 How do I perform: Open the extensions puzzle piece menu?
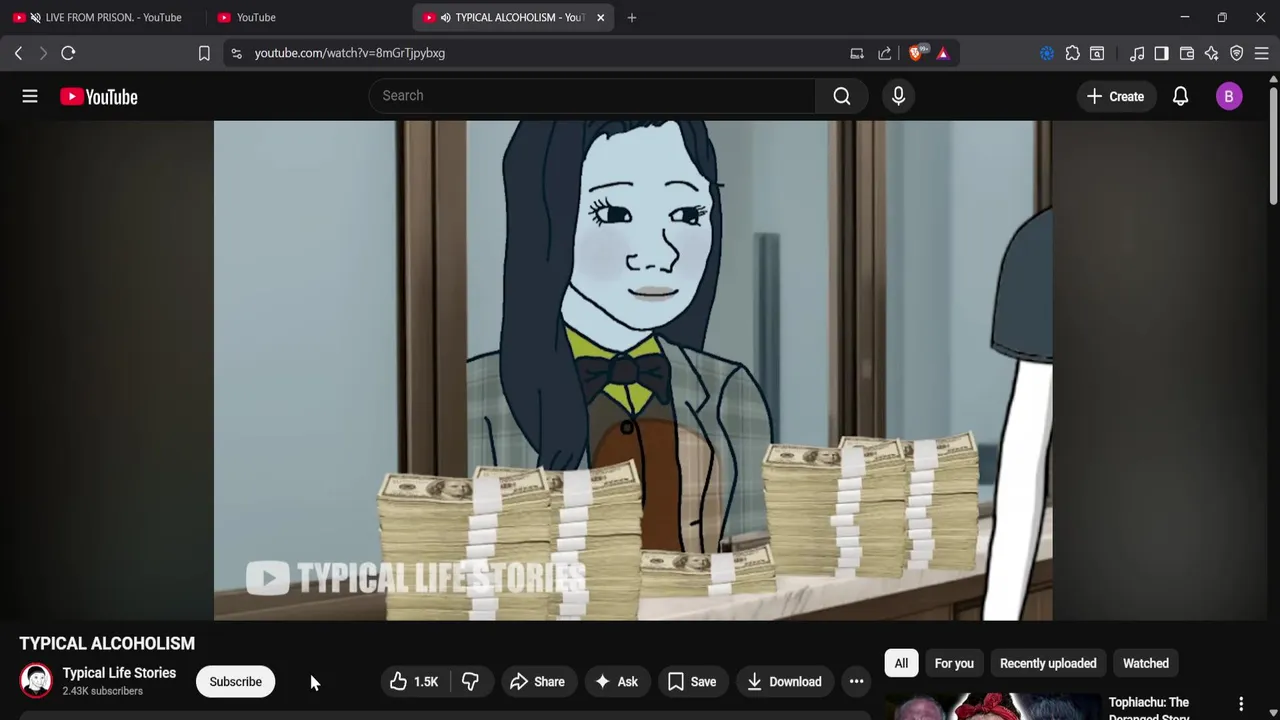click(1072, 53)
